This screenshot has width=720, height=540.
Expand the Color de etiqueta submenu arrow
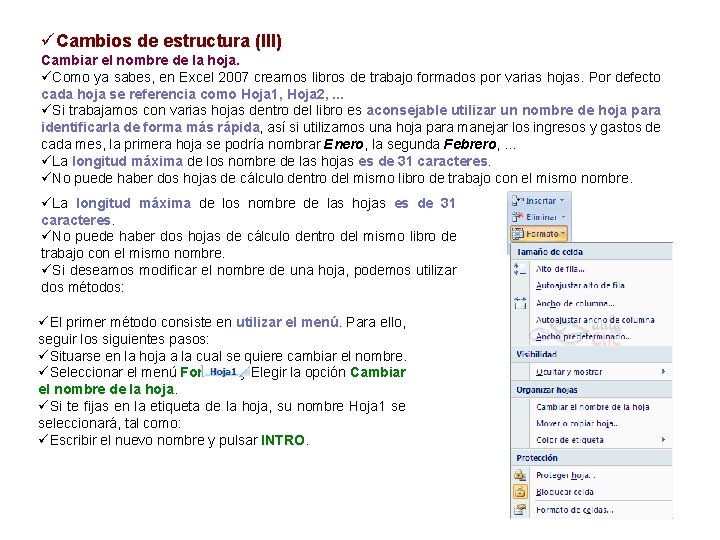tap(663, 439)
